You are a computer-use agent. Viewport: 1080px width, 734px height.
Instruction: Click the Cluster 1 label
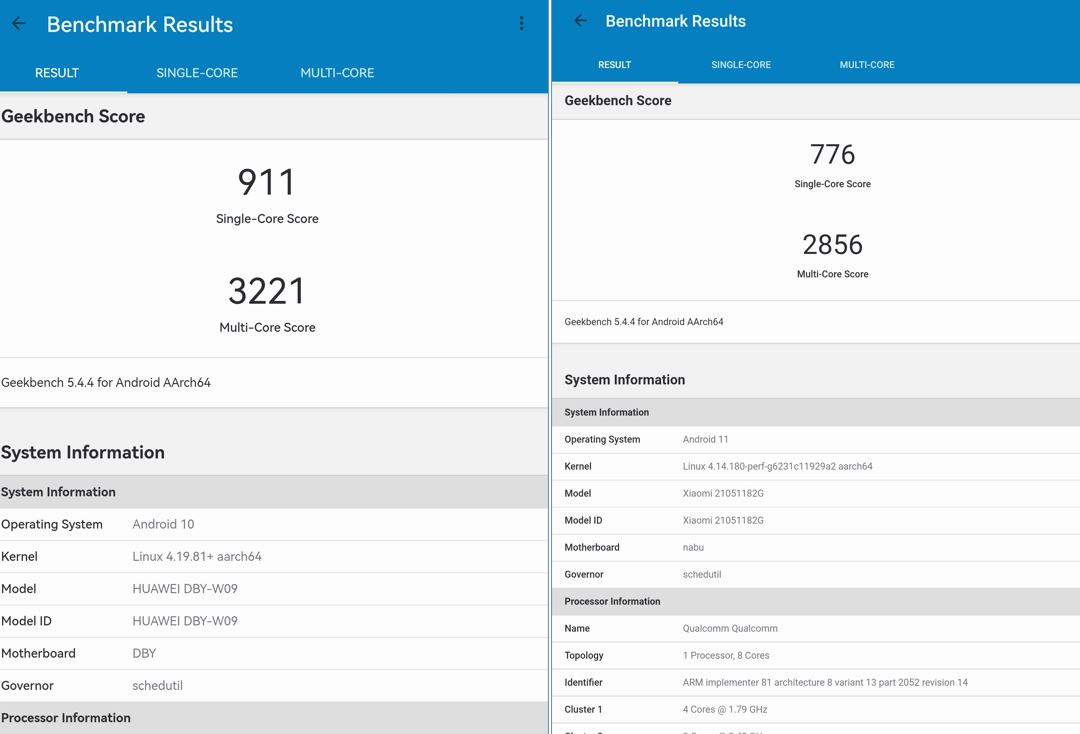[x=583, y=709]
